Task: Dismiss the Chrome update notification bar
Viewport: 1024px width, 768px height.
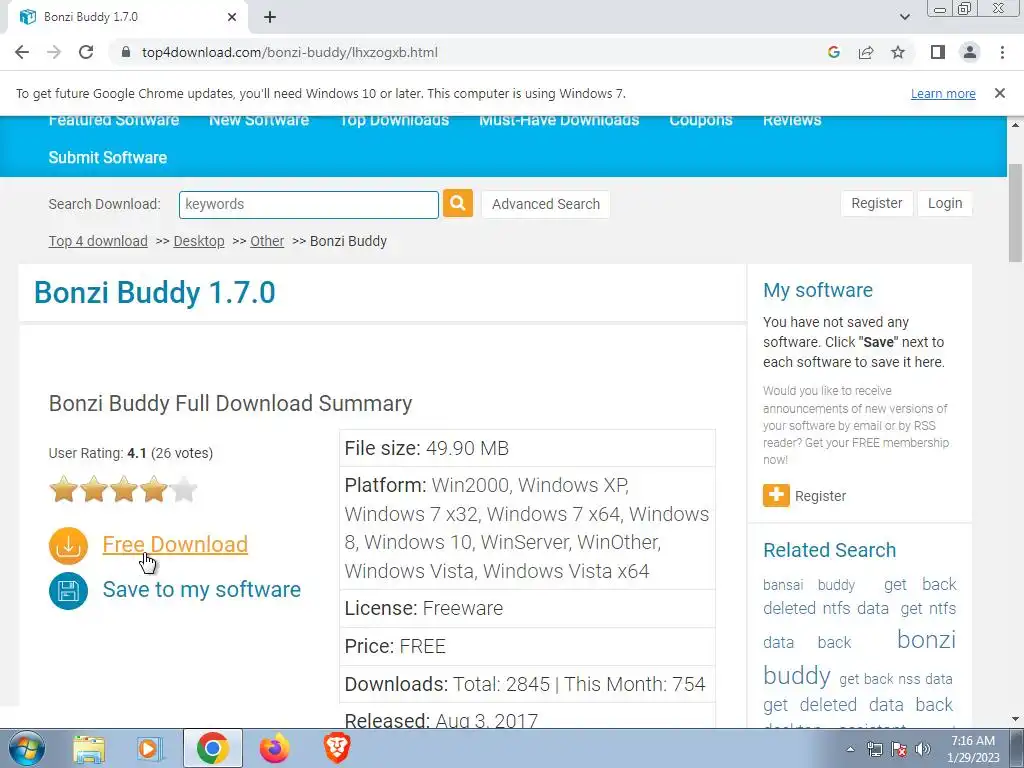Action: click(999, 93)
